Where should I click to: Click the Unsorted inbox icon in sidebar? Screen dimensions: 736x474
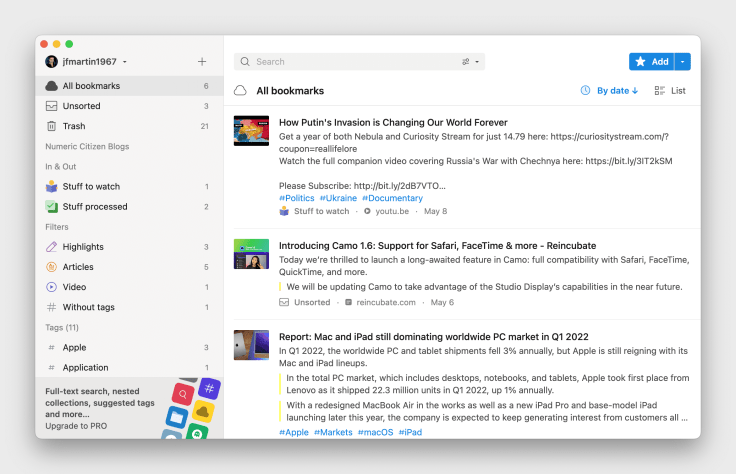[x=51, y=106]
